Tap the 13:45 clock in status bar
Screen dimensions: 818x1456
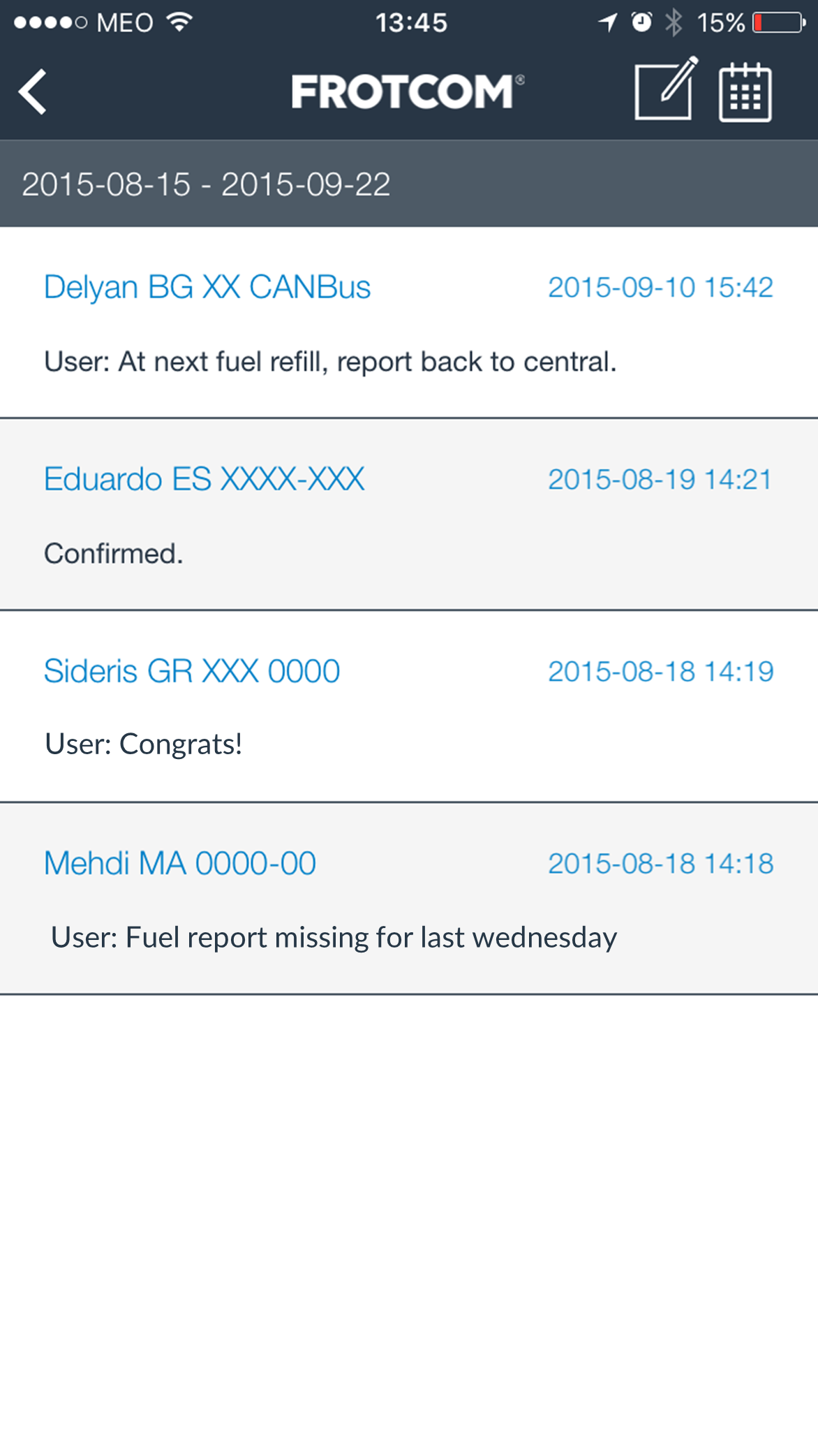[411, 22]
